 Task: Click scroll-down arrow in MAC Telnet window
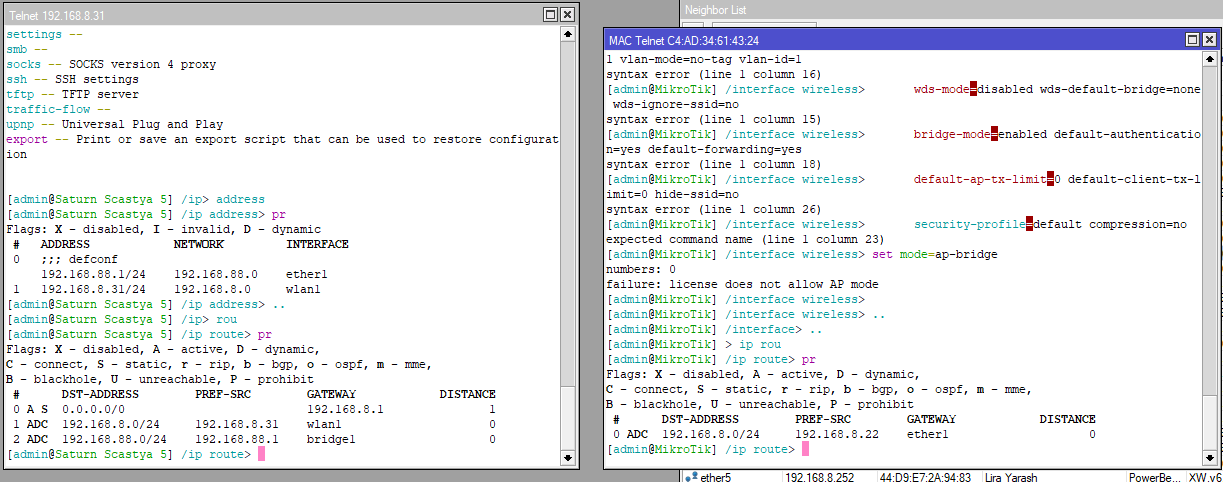tap(1211, 459)
